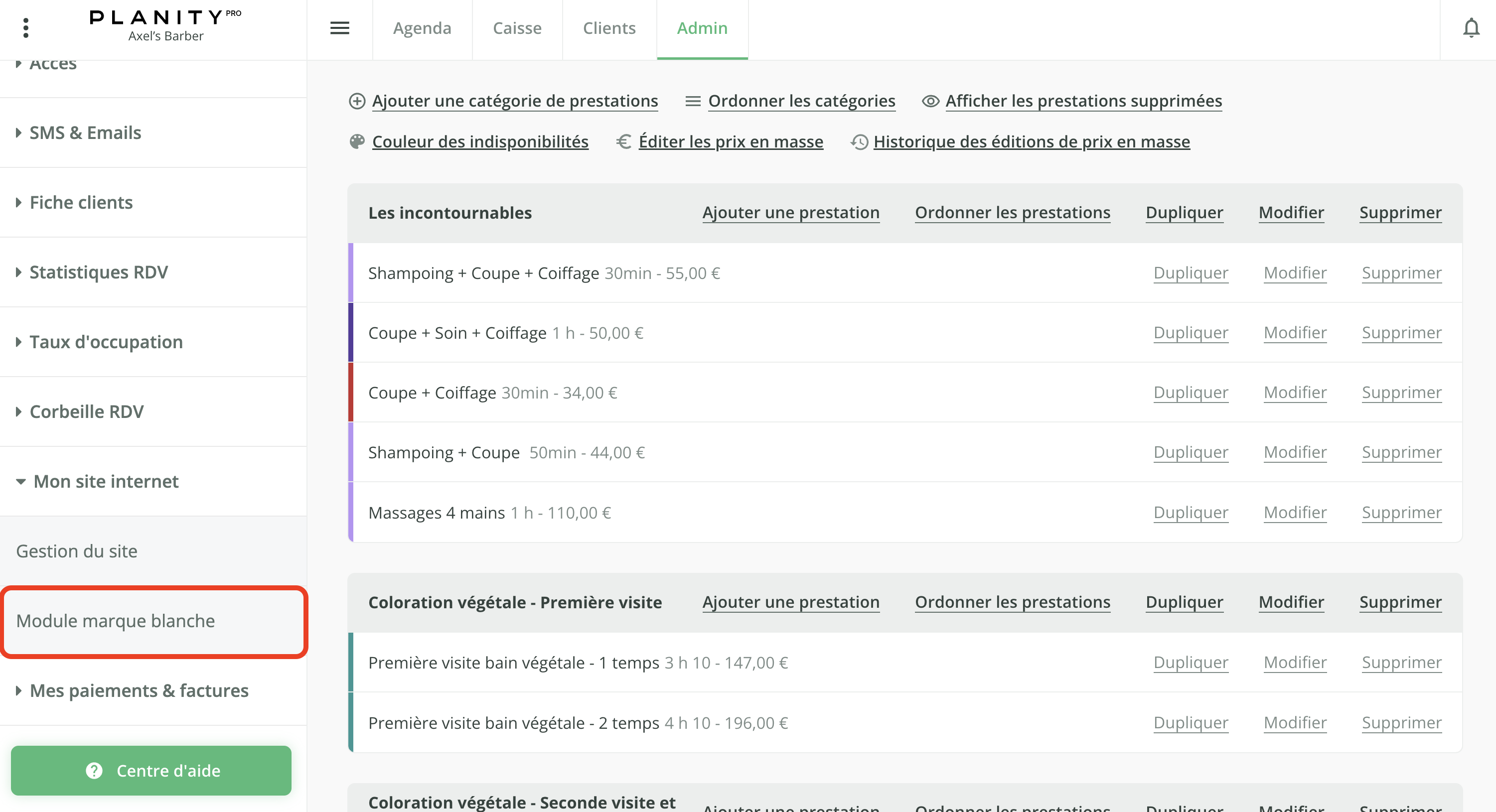Screen dimensions: 1496x812
Task: Click the hamburger menu icon
Action: coord(340,28)
